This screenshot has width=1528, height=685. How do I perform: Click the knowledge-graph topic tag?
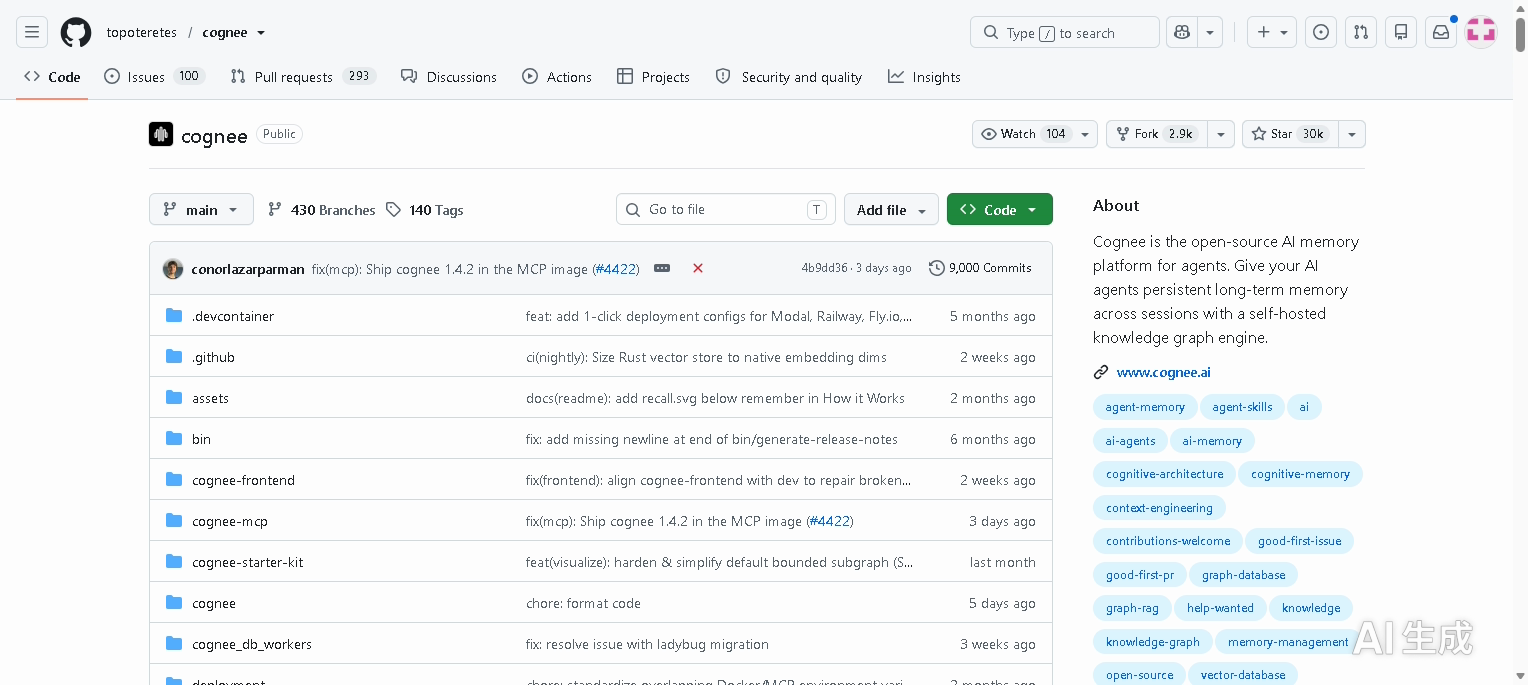tap(1153, 642)
